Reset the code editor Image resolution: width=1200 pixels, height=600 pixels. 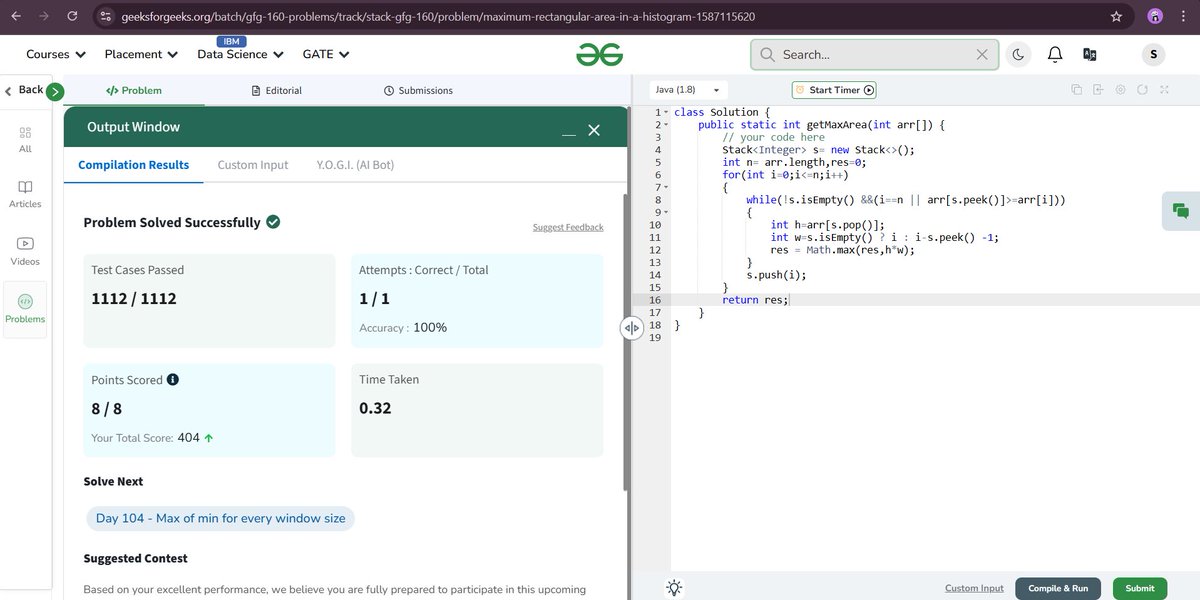click(x=1142, y=89)
